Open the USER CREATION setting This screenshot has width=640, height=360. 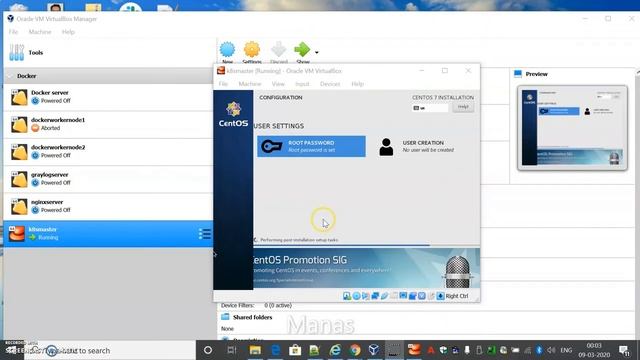click(416, 146)
